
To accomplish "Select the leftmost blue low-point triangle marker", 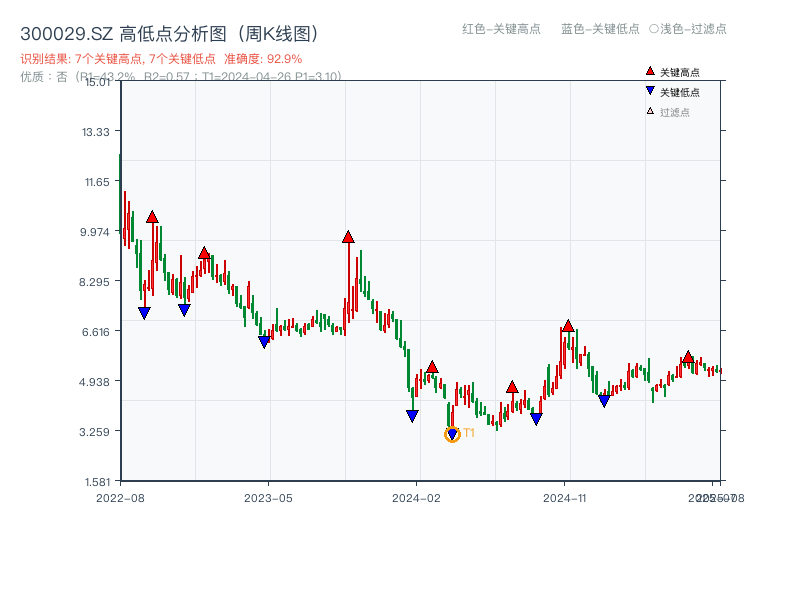I will click(x=144, y=313).
